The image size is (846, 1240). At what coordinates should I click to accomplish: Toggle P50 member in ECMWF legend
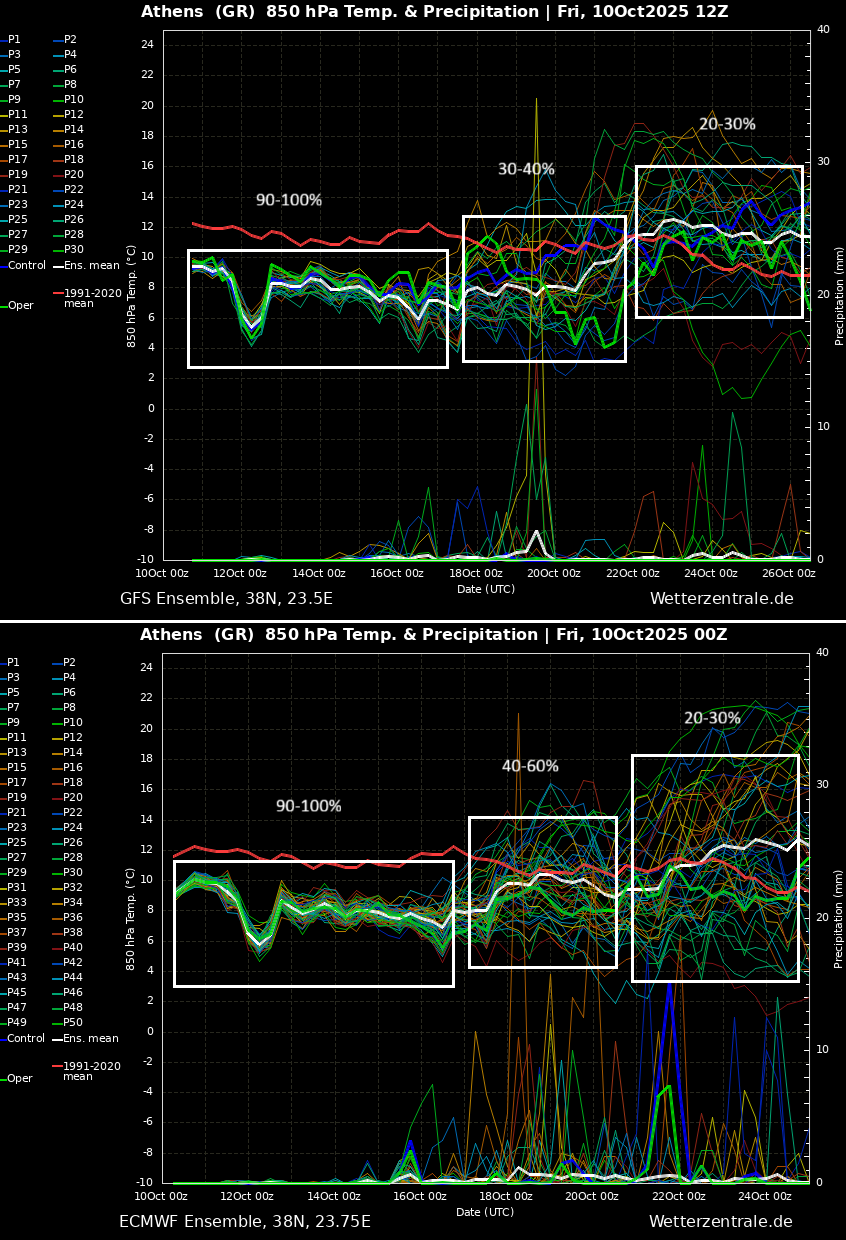pyautogui.click(x=73, y=1023)
